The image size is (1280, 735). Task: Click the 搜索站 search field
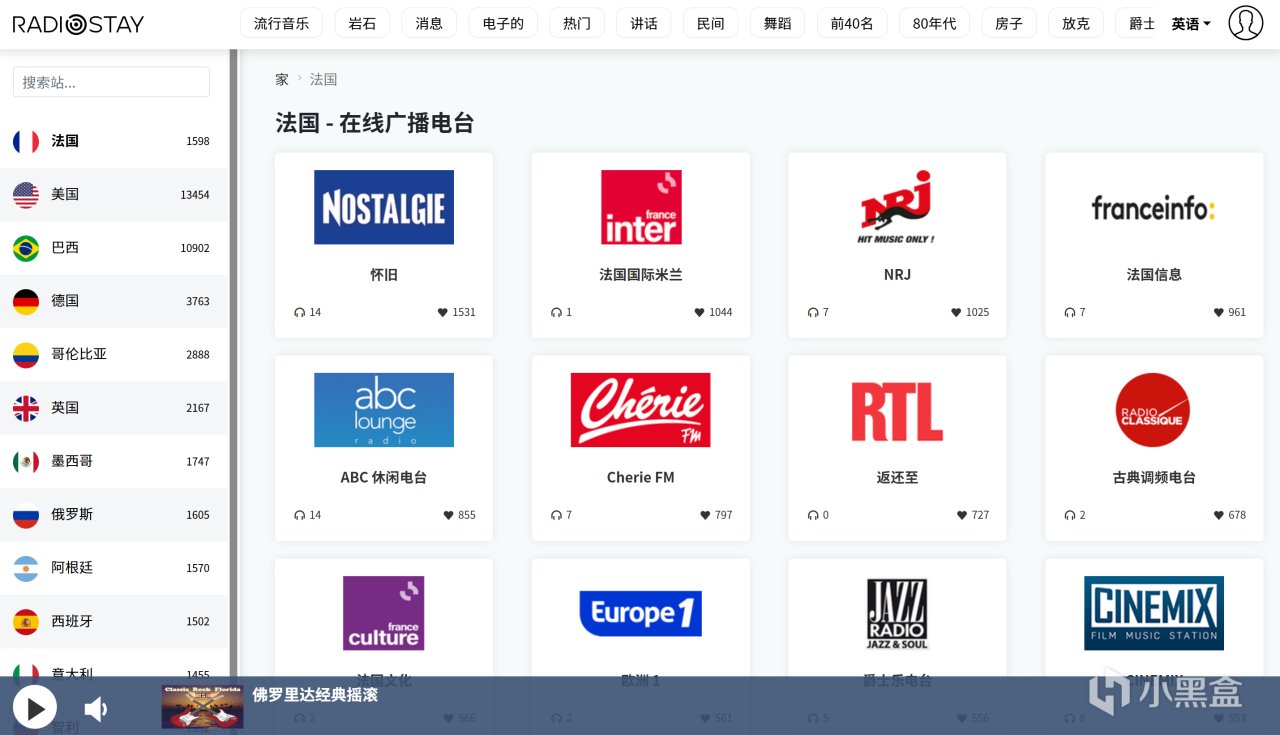[x=111, y=82]
